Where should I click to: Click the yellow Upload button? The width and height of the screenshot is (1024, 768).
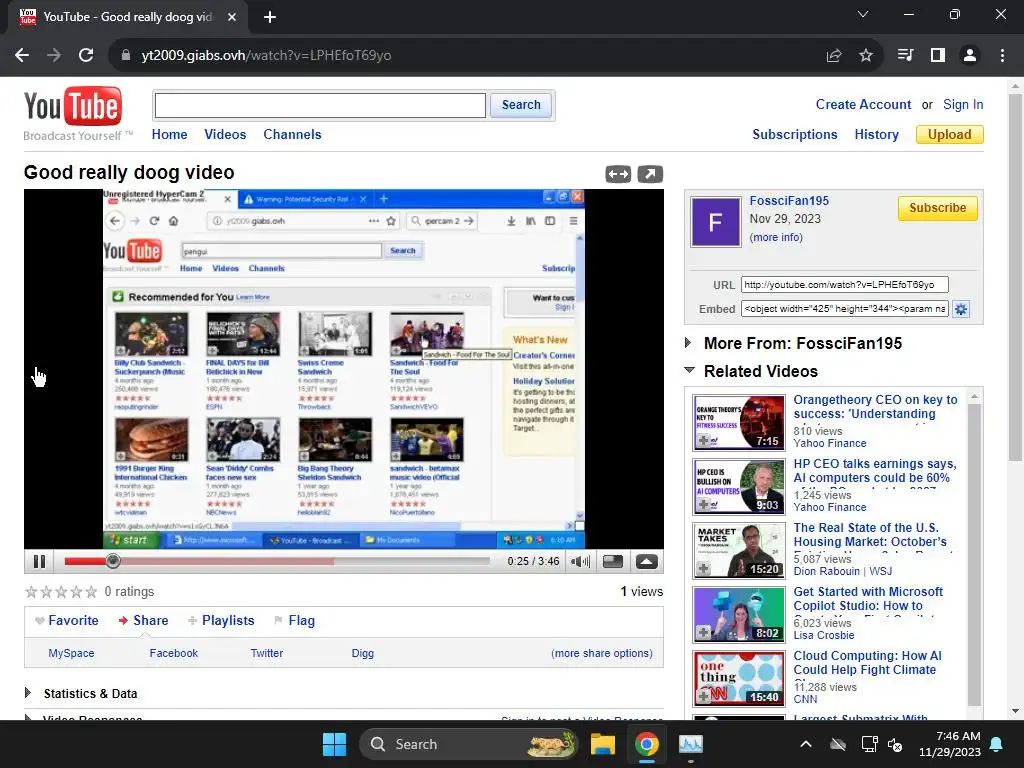coord(950,135)
